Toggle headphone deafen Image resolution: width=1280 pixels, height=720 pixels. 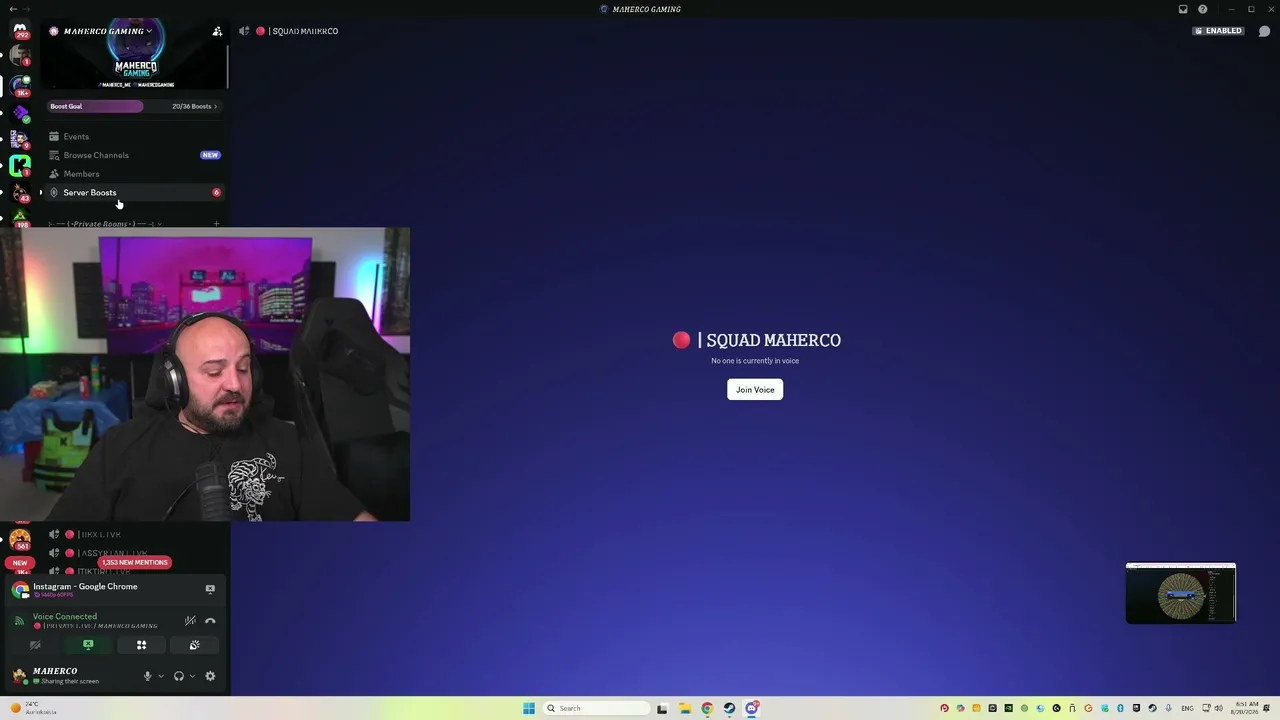[x=179, y=676]
